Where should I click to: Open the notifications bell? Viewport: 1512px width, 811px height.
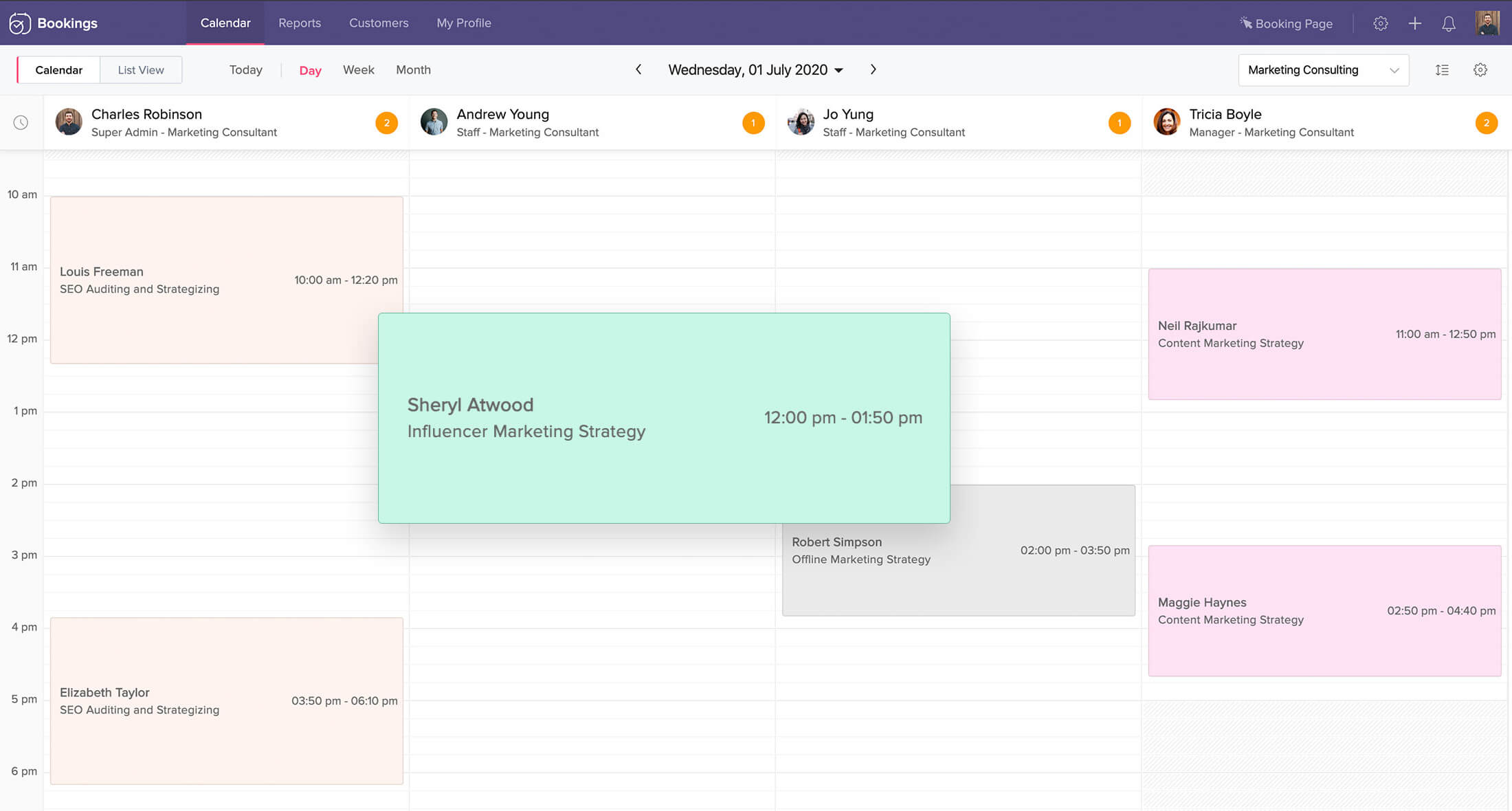[1448, 24]
